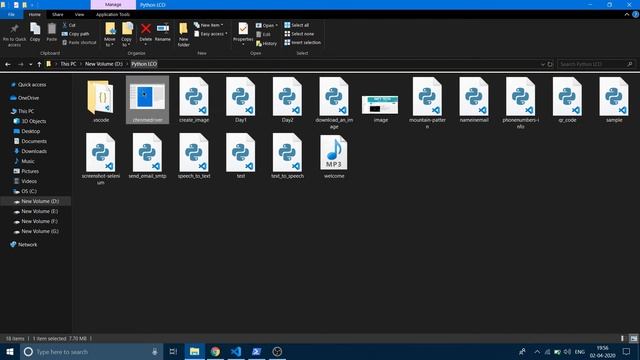640x360 pixels.
Task: Open Task View on the taskbar
Action: pos(173,351)
